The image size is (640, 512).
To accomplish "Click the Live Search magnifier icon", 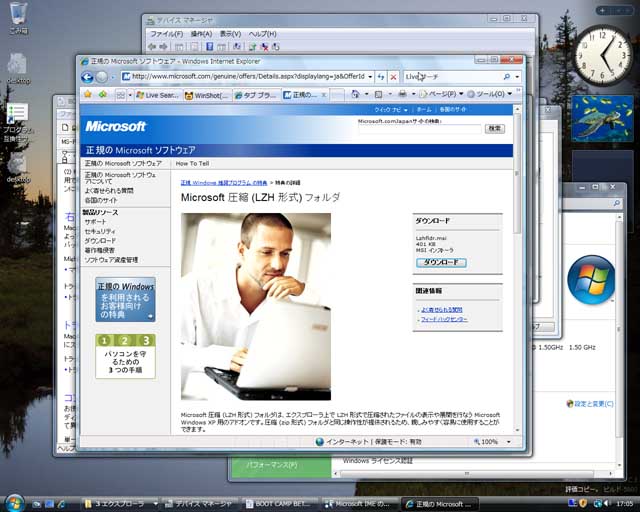I will pyautogui.click(x=507, y=77).
